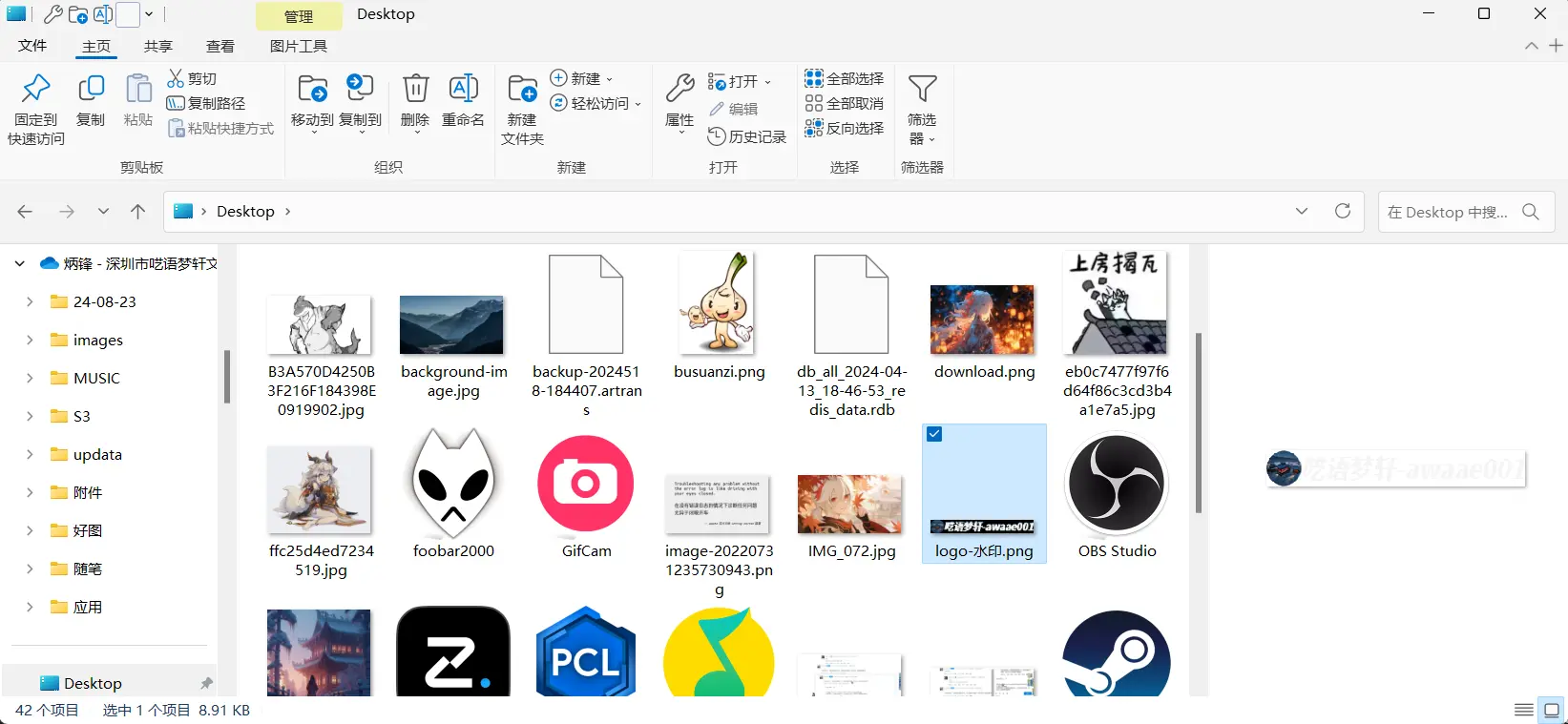This screenshot has width=1568, height=724.
Task: Invert the selection (反向选择)
Action: pos(845,128)
